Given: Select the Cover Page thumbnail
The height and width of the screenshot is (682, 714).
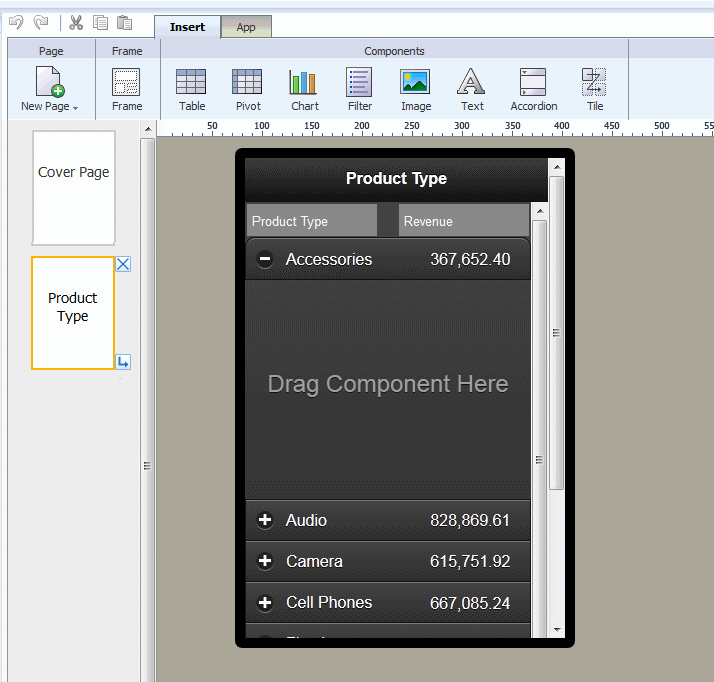Looking at the screenshot, I should pyautogui.click(x=74, y=187).
